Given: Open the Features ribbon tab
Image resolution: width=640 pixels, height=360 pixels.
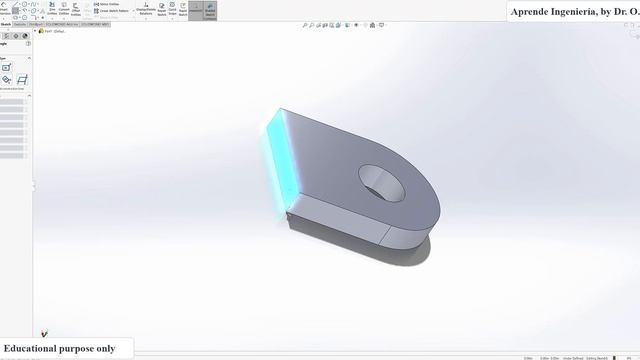Looking at the screenshot, I should tap(20, 24).
